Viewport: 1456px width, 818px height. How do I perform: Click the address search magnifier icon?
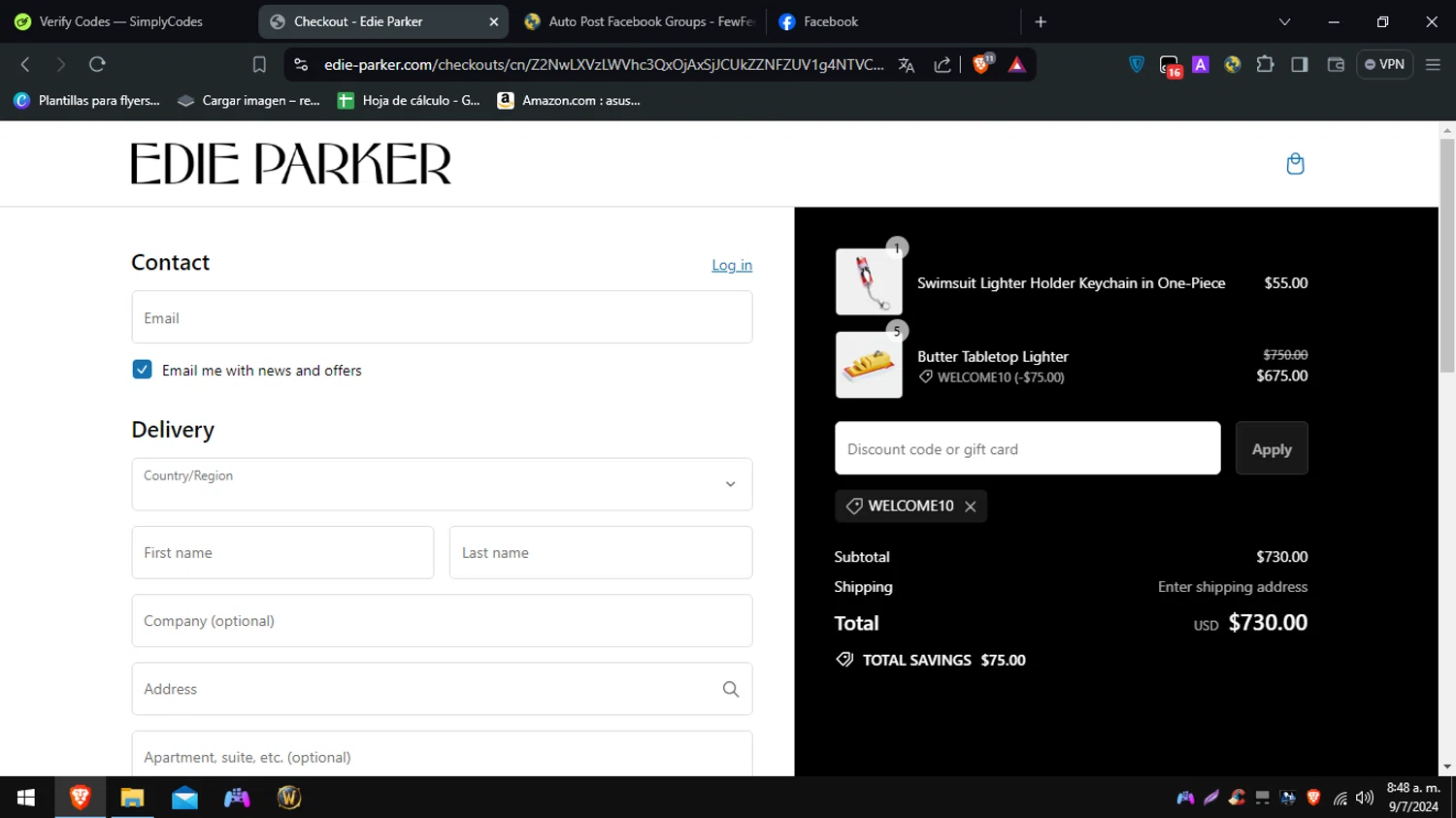pos(731,689)
